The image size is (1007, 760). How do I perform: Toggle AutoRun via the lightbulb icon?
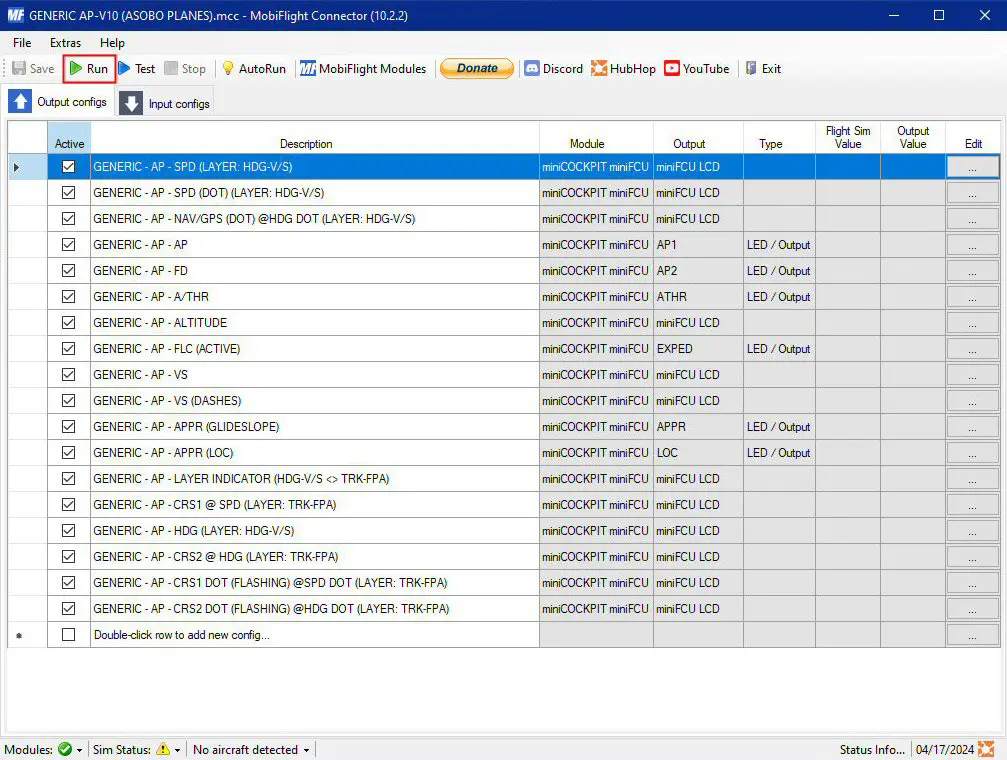228,68
